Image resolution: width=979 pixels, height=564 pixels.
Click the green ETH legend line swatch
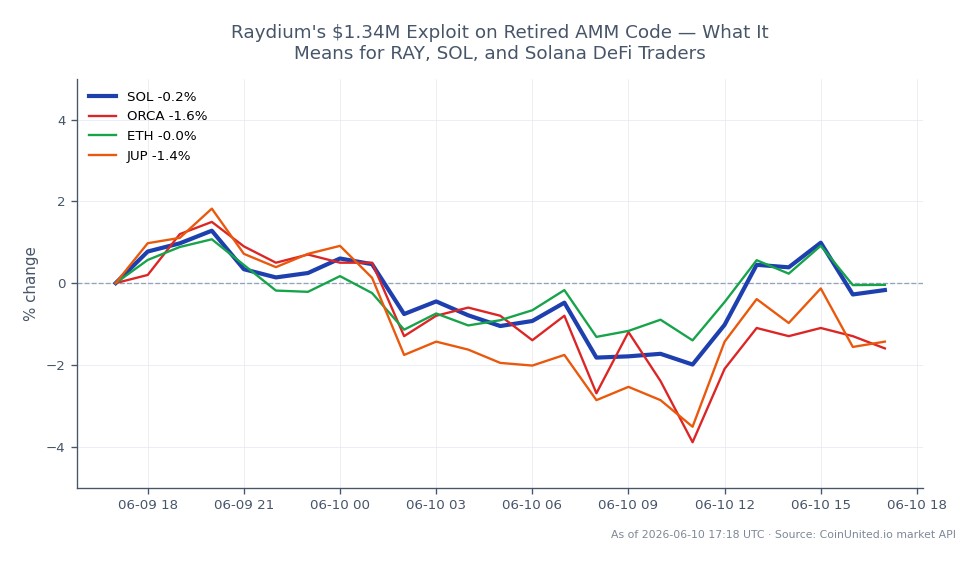click(x=102, y=136)
